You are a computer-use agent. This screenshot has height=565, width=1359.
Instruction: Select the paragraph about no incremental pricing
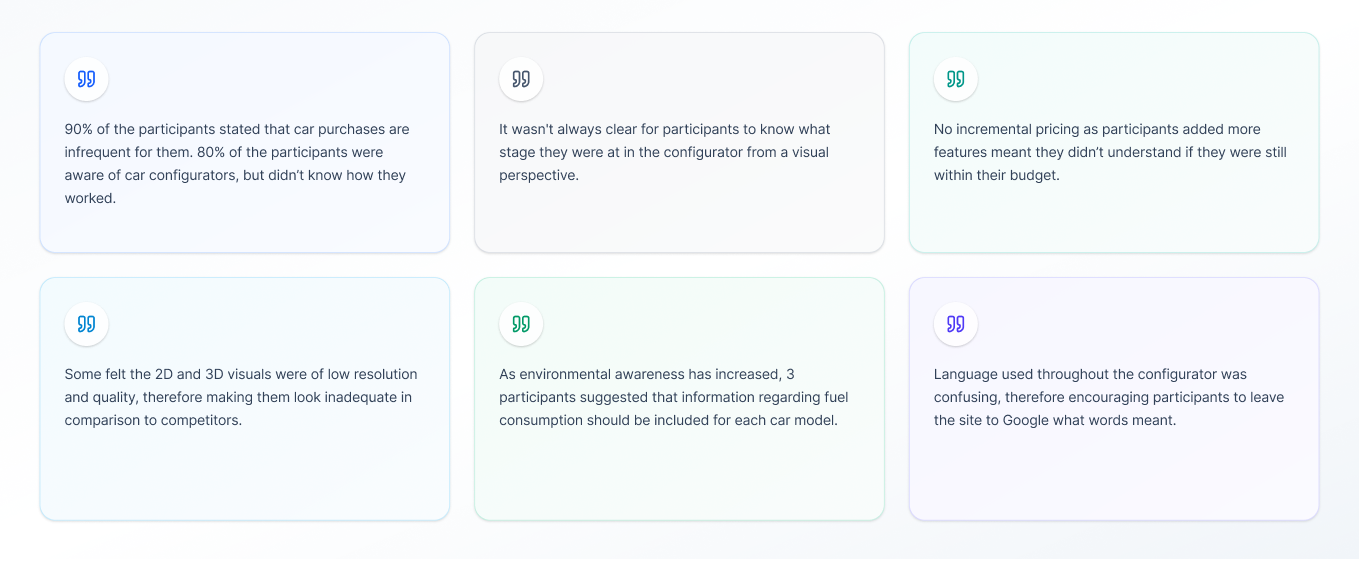point(1110,152)
